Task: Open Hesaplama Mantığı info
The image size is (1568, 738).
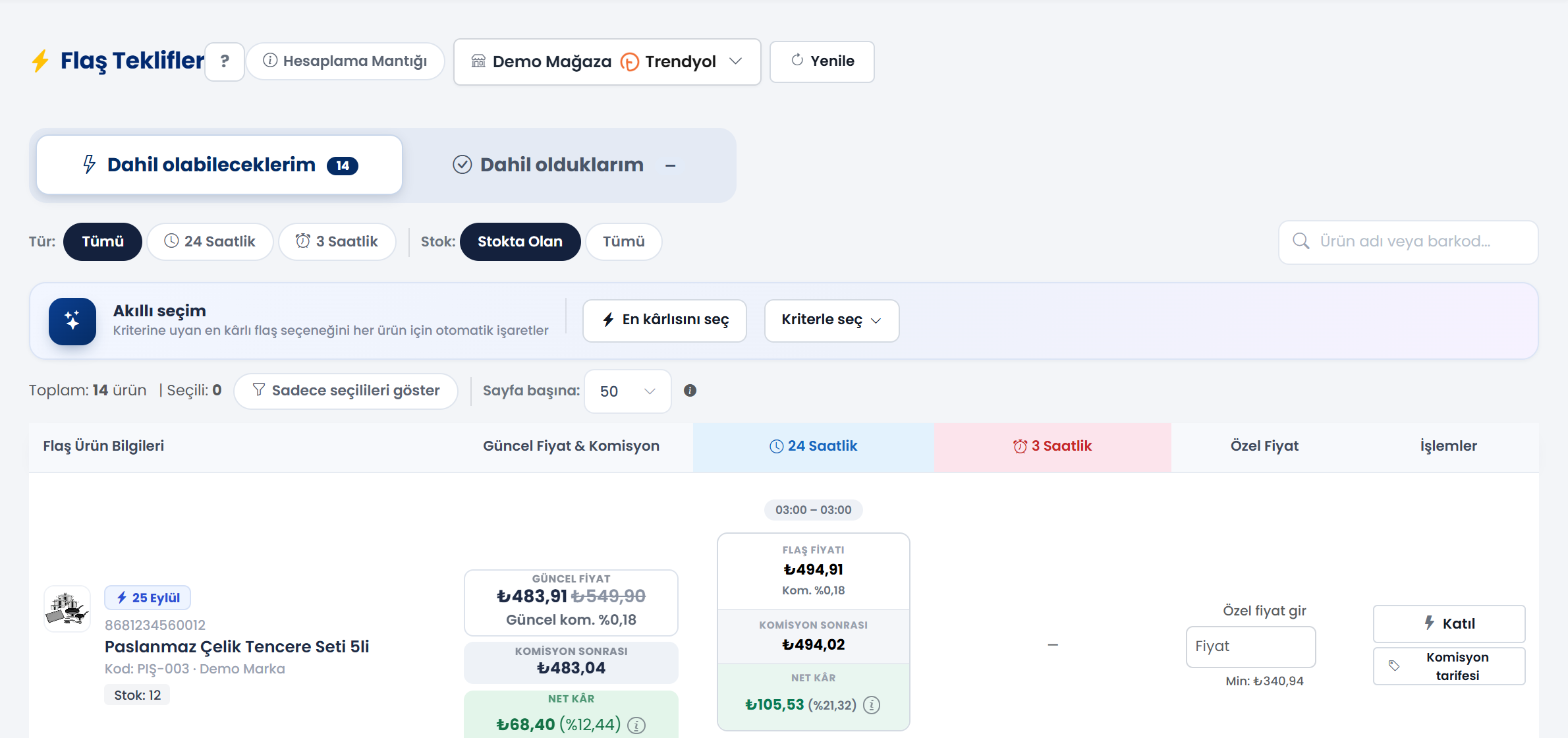Action: (345, 61)
